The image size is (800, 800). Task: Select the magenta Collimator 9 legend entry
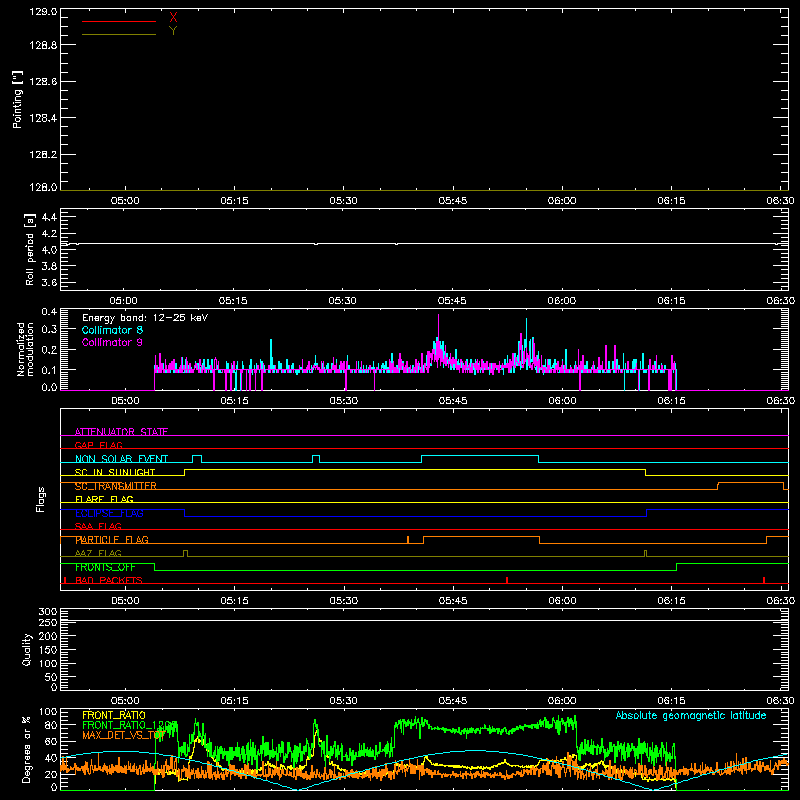[112, 342]
